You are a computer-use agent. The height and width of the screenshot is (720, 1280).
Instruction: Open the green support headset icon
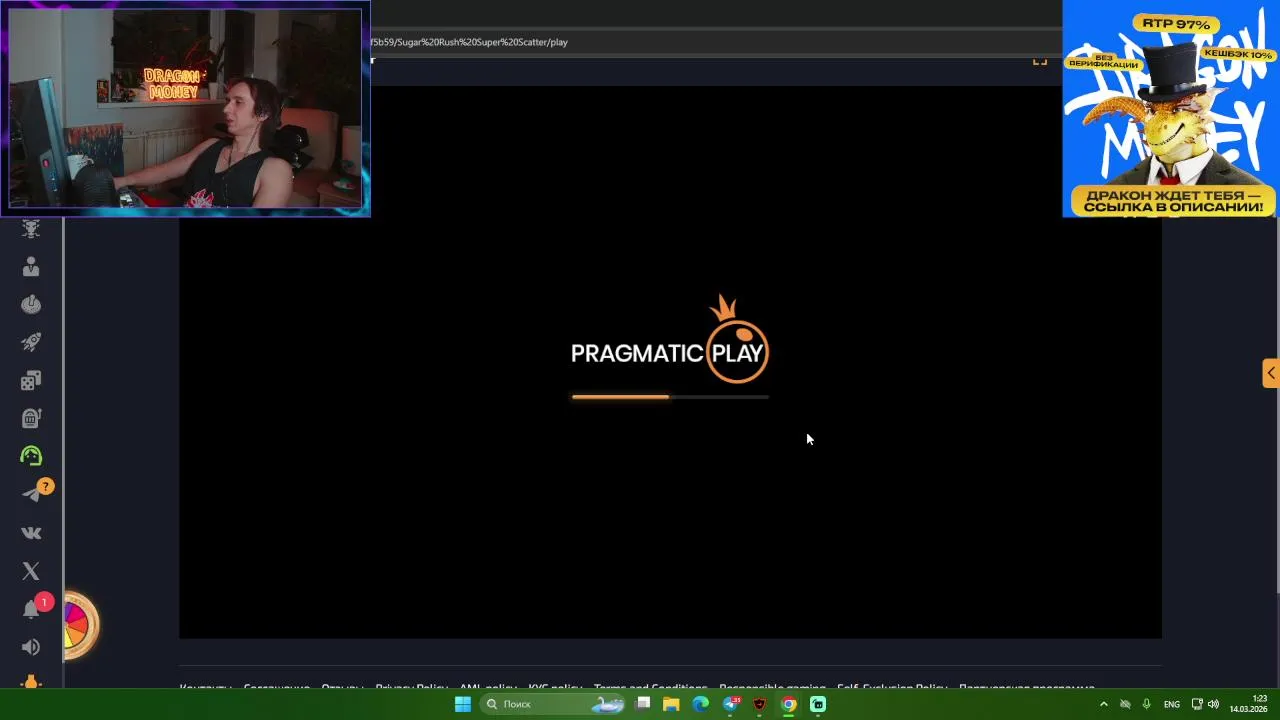tap(31, 456)
